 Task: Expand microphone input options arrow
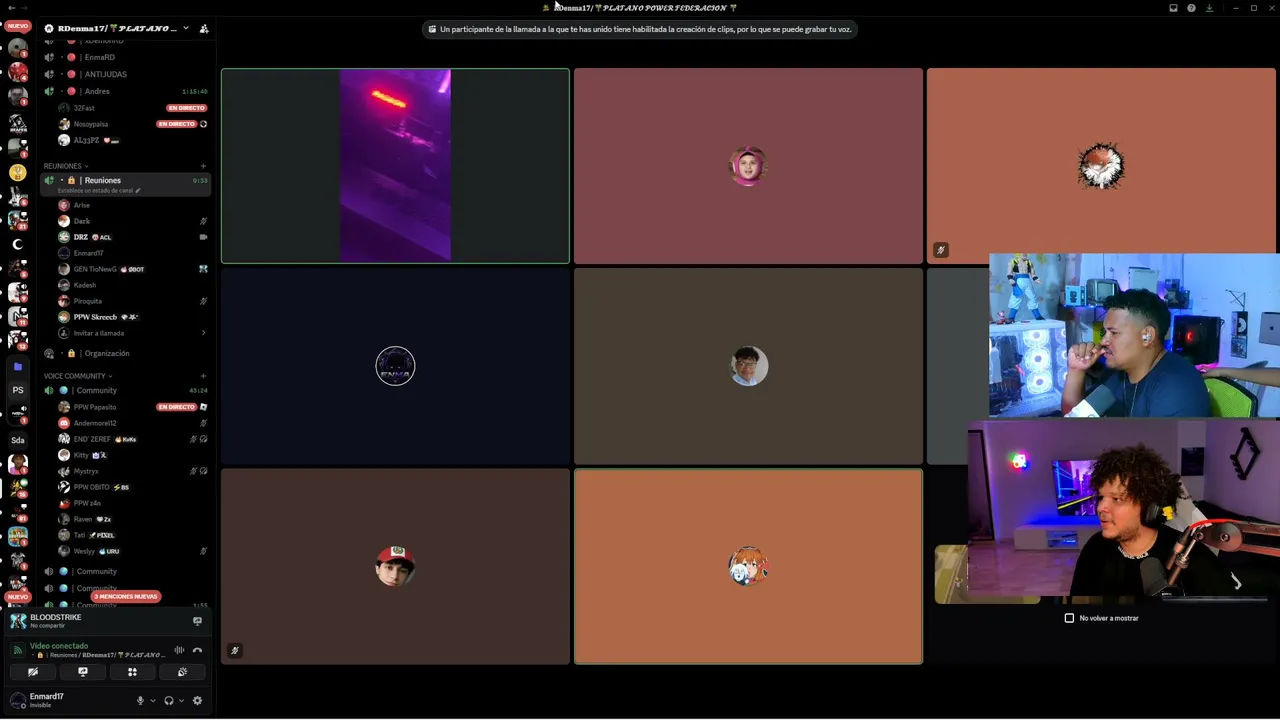coord(152,701)
